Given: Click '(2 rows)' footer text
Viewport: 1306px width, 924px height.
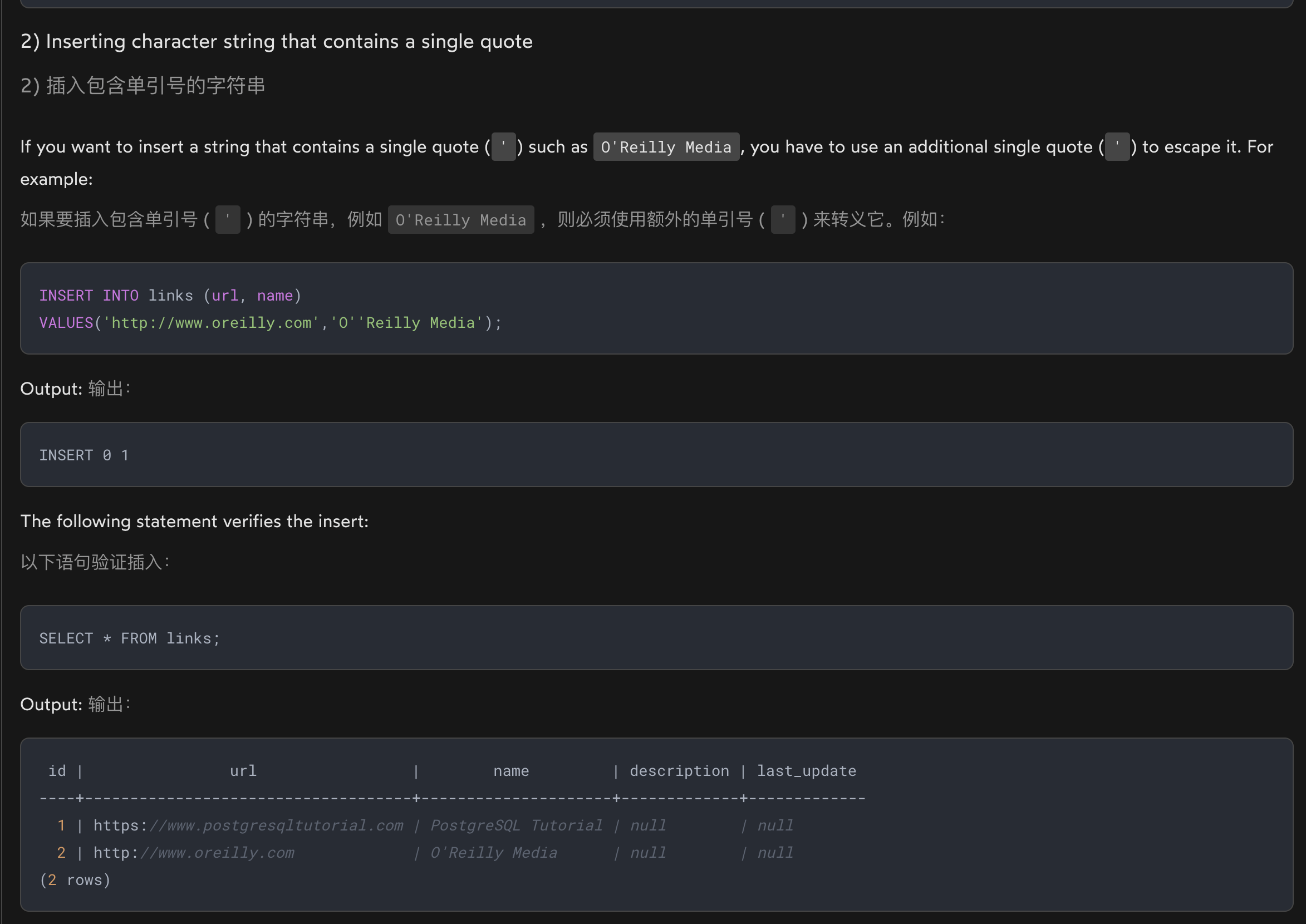Looking at the screenshot, I should 75,880.
